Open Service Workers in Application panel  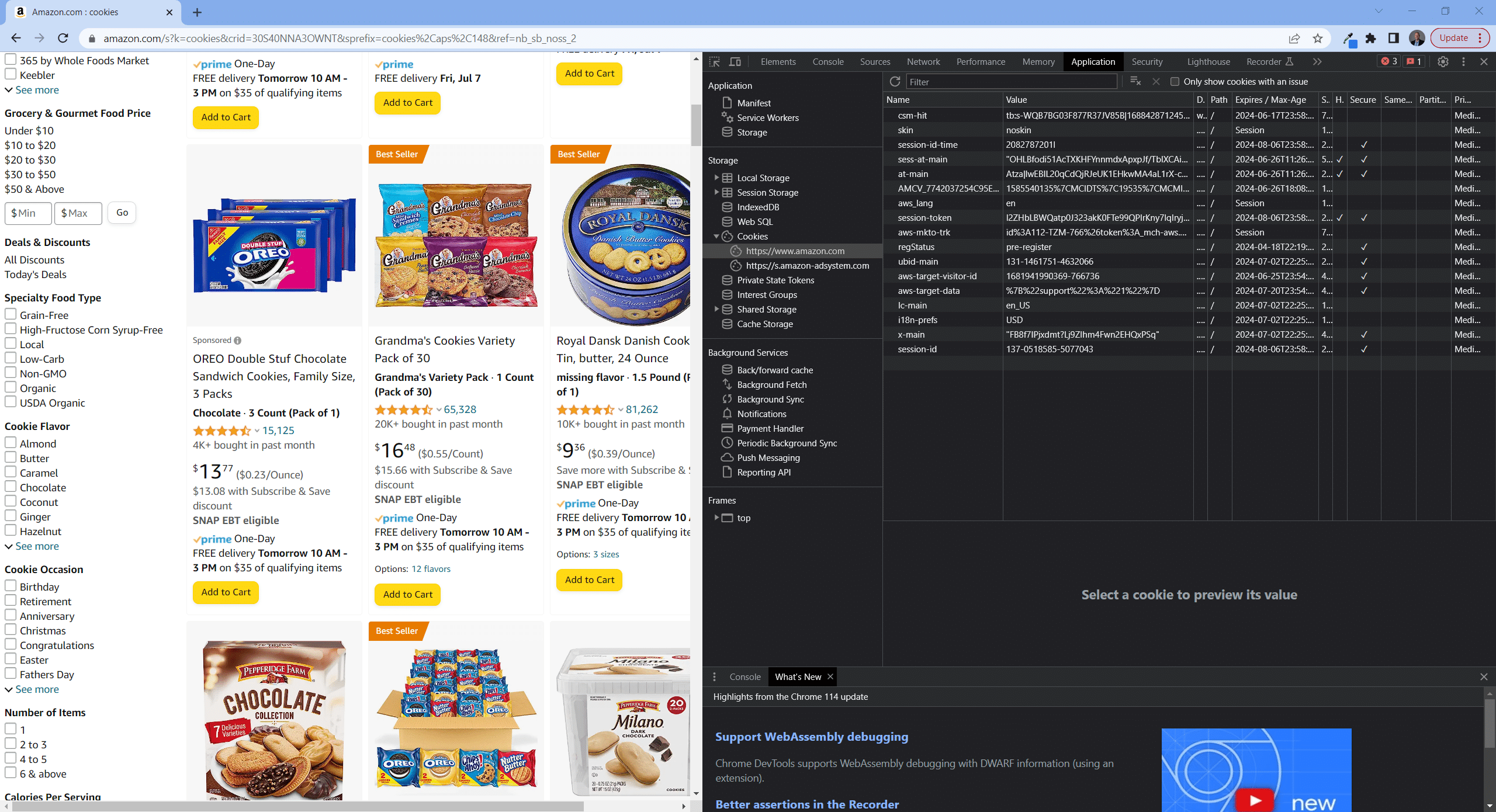[767, 117]
